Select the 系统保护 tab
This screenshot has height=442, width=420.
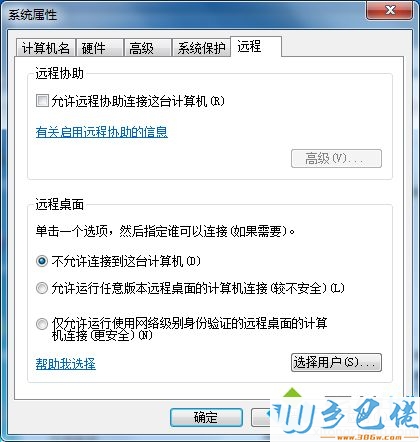[201, 48]
